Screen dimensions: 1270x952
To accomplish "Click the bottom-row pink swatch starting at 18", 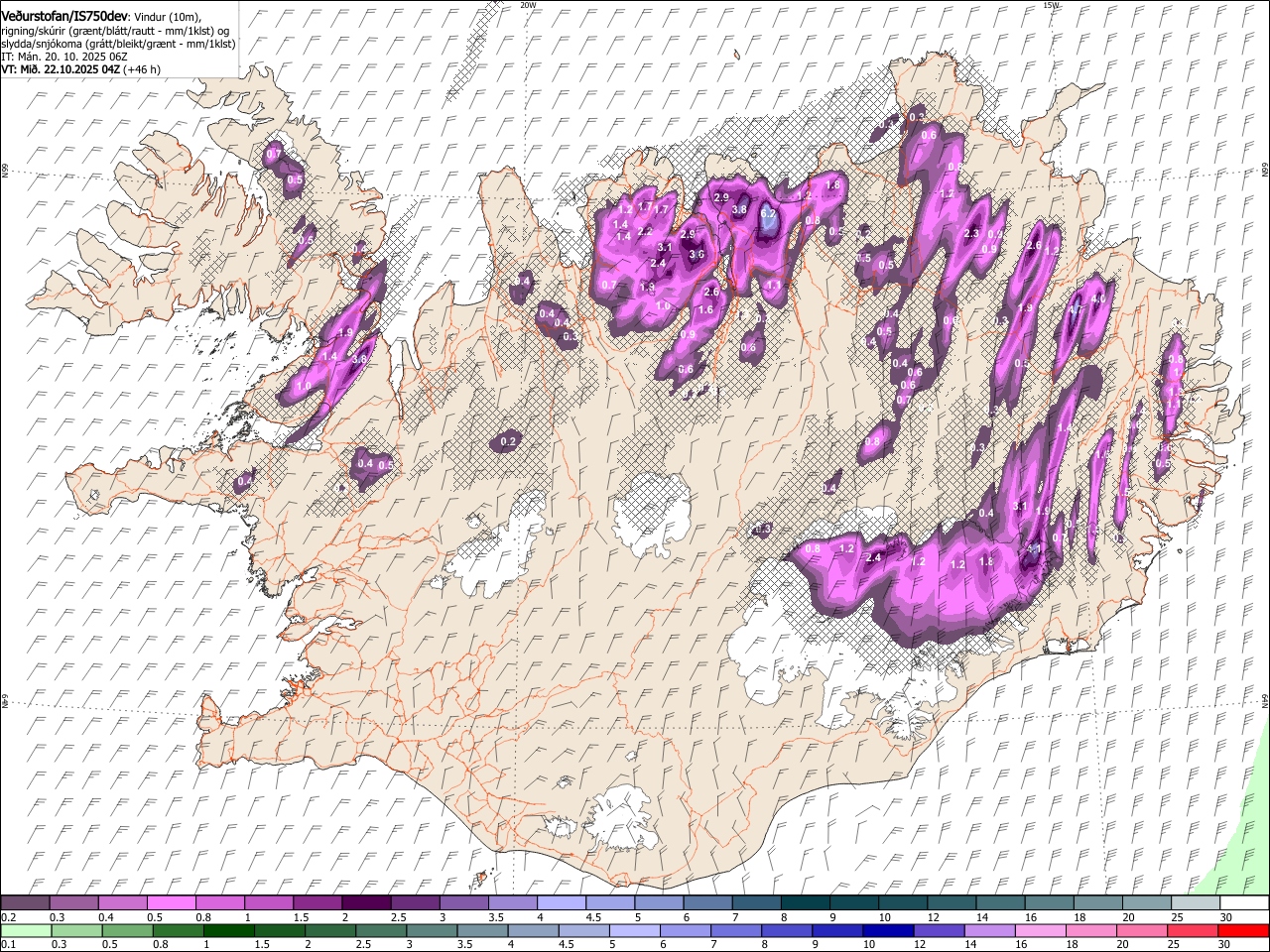I will coord(1091,930).
